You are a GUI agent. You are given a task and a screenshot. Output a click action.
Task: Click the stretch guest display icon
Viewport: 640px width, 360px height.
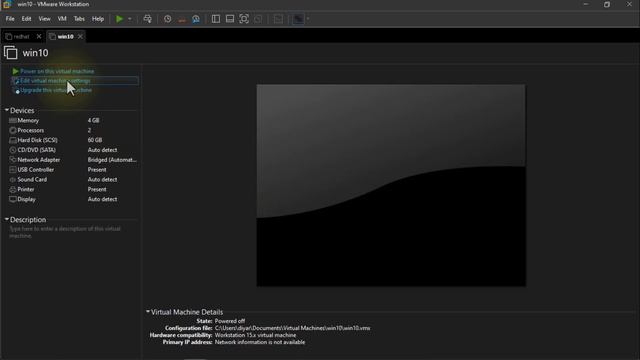point(298,19)
